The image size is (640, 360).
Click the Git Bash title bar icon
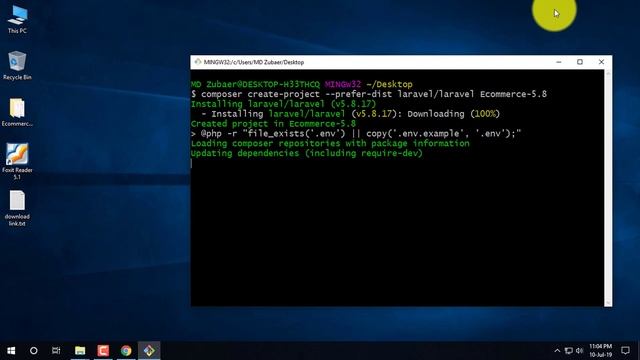198,62
